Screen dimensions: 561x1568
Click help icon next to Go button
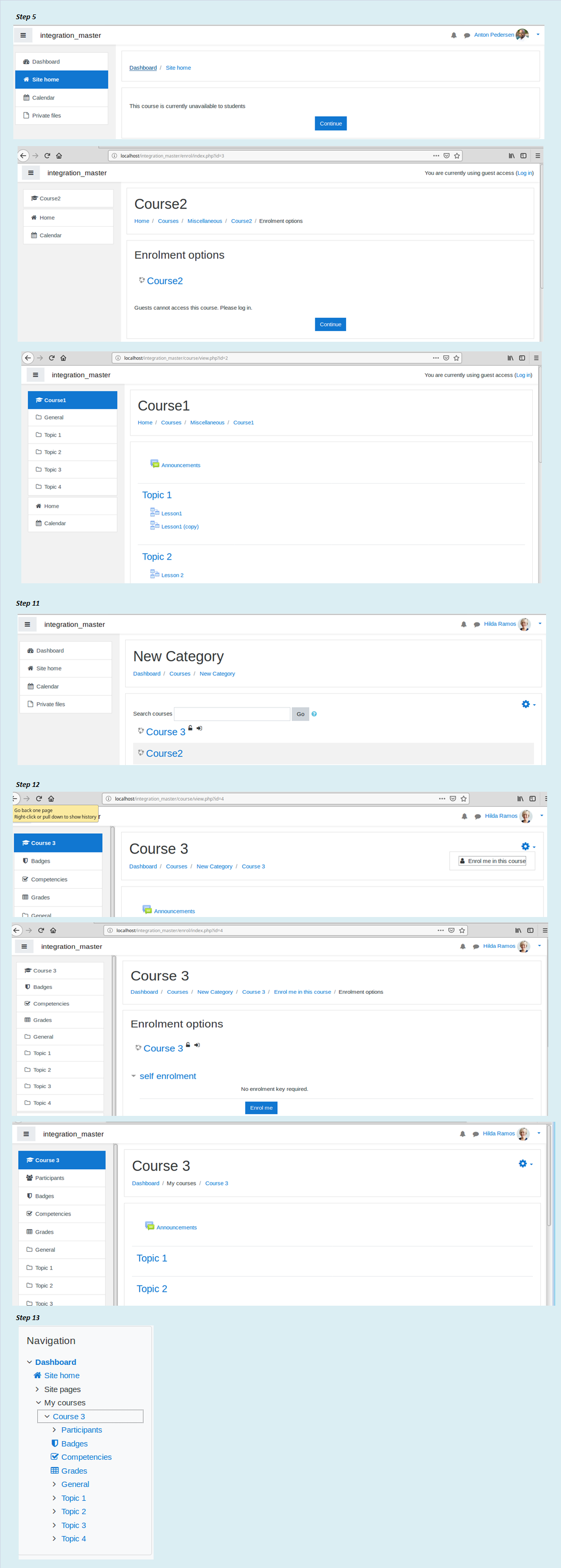(x=314, y=714)
